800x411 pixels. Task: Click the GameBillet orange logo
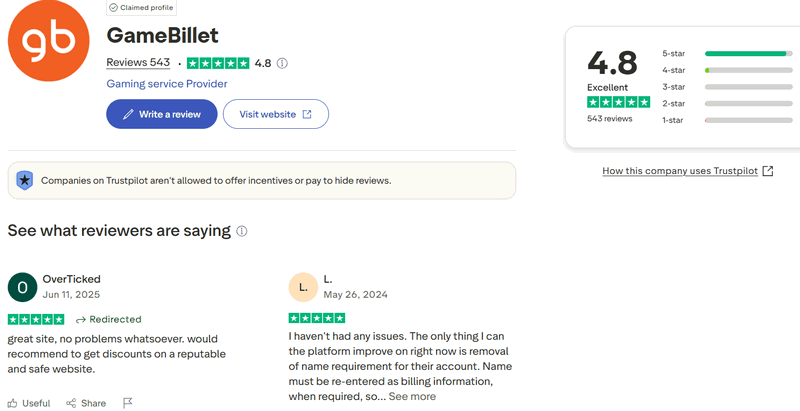(x=49, y=47)
